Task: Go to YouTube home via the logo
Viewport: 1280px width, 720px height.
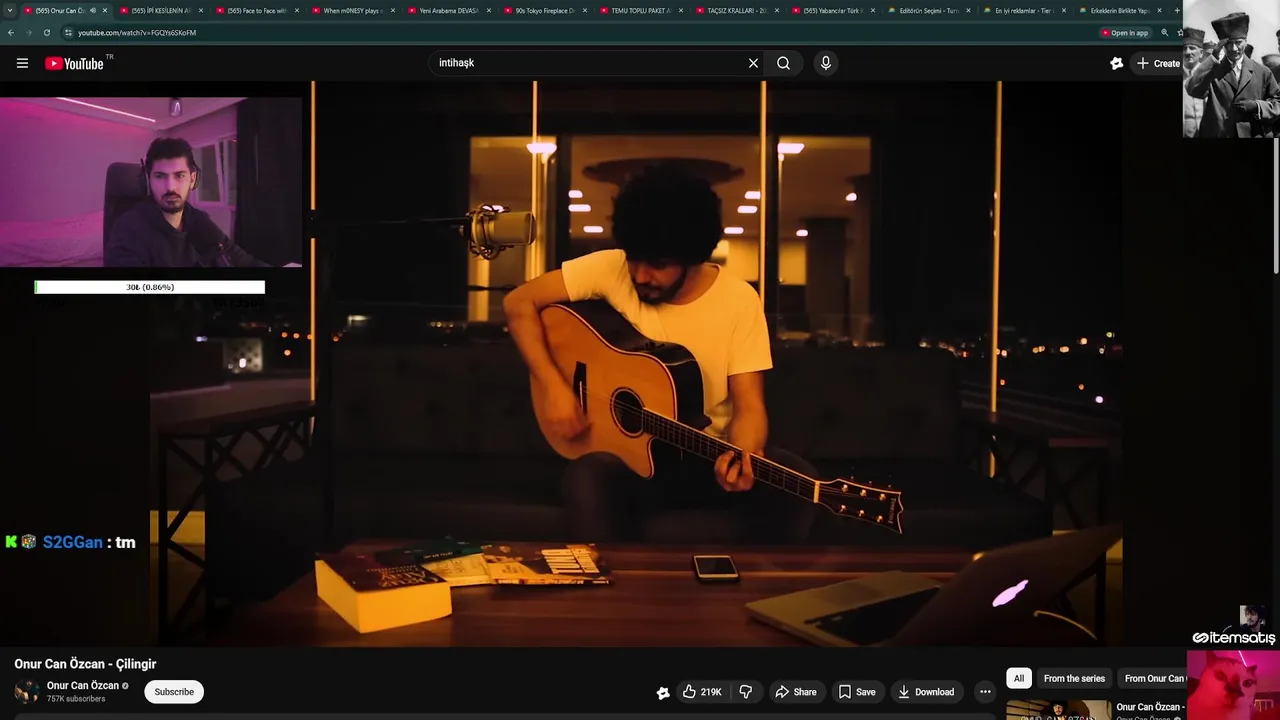Action: pos(74,63)
